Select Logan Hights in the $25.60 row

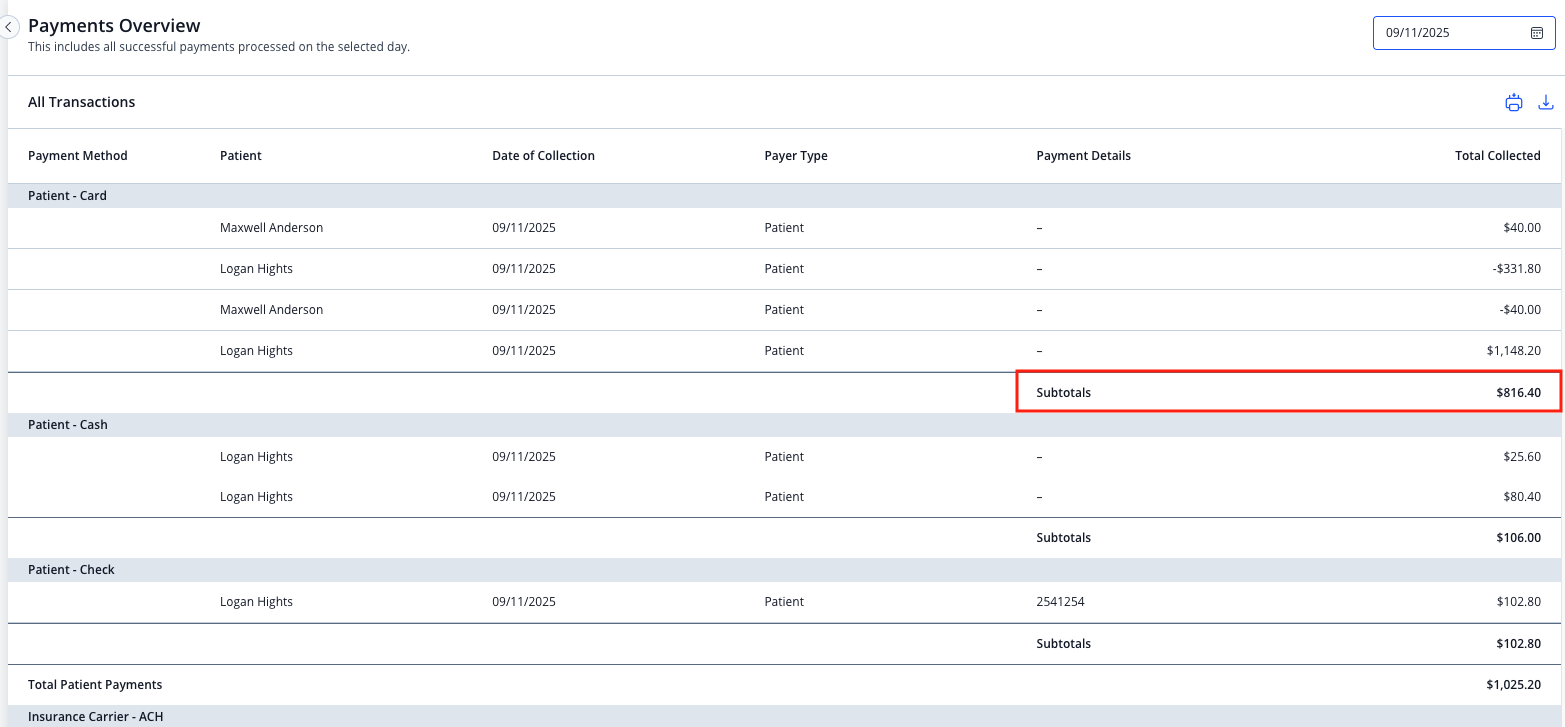[x=256, y=457]
